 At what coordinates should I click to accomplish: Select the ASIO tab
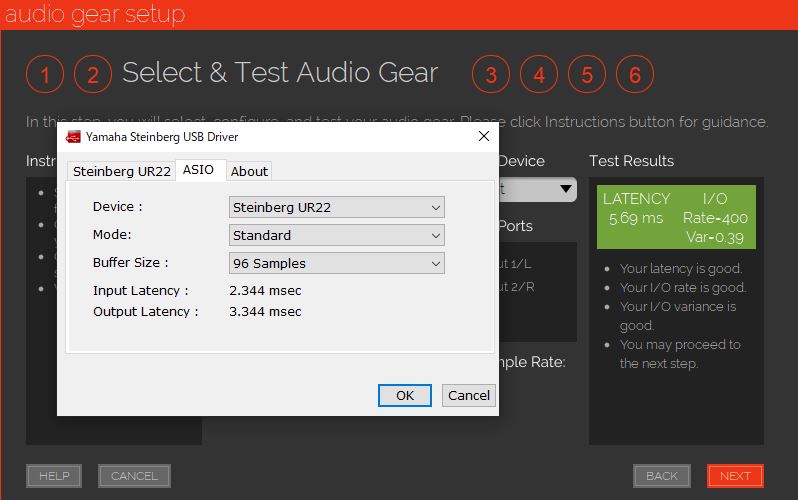(x=198, y=170)
